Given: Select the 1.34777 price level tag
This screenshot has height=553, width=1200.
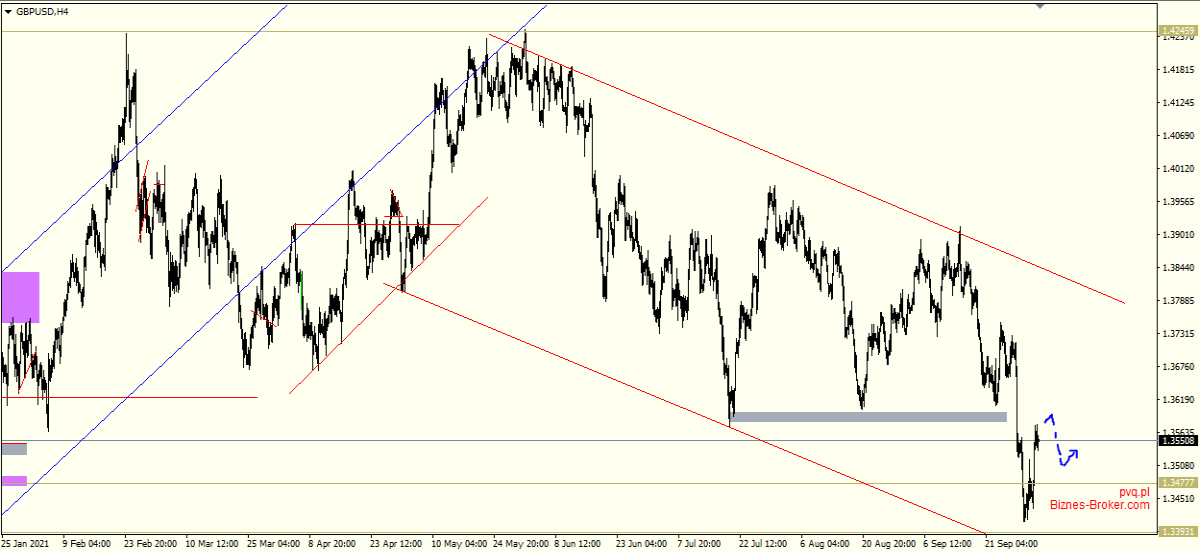Looking at the screenshot, I should coord(1178,483).
